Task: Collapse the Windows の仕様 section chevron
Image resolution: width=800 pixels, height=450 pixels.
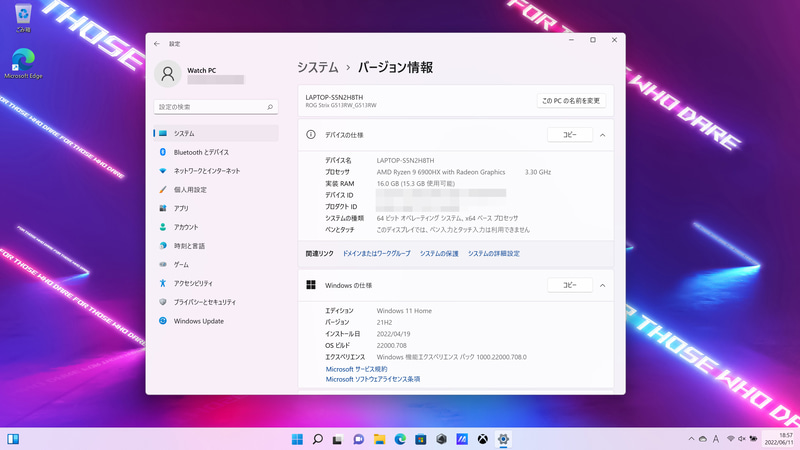Action: pos(603,285)
